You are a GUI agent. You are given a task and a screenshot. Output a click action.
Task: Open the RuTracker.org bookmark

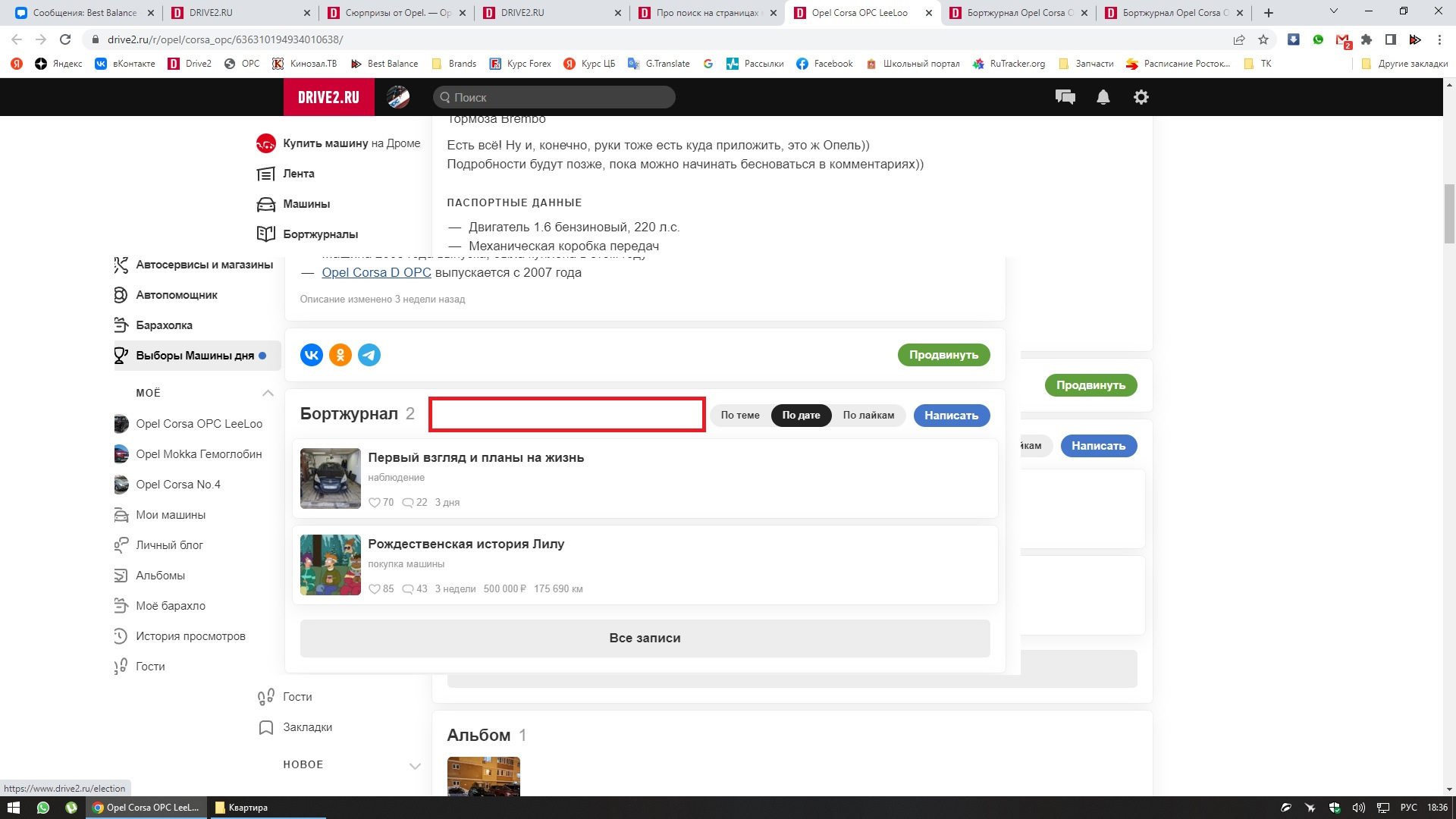pos(1009,64)
